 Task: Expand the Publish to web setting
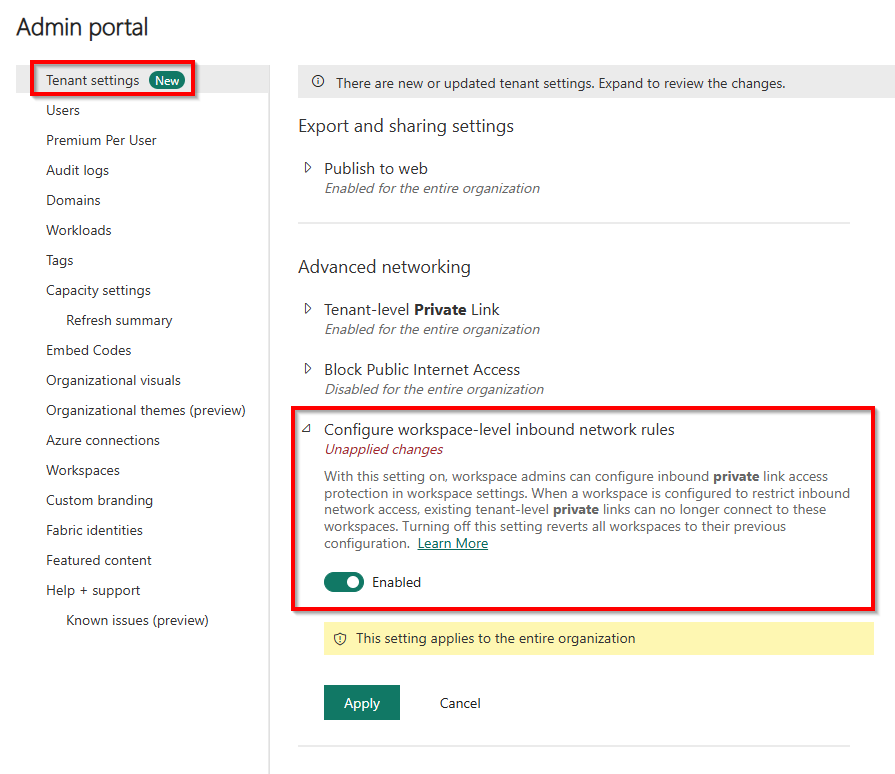(308, 168)
